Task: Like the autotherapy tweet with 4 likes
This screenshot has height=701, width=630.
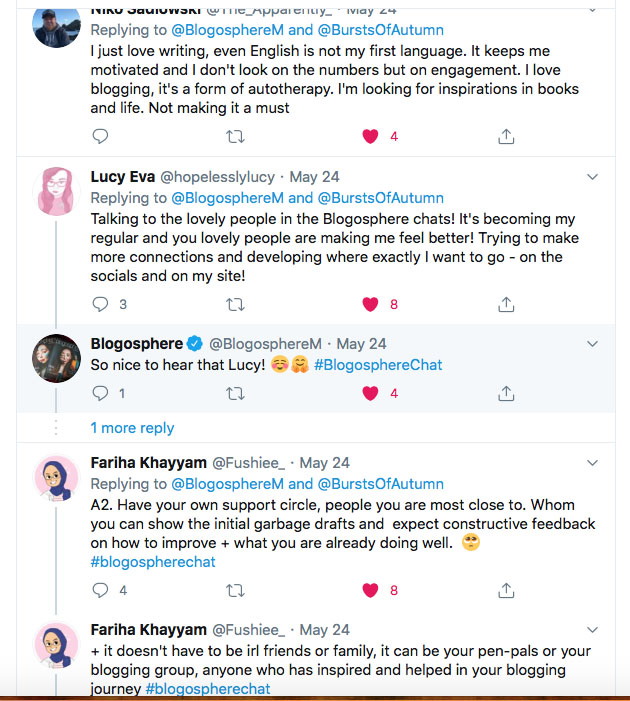Action: (x=371, y=136)
